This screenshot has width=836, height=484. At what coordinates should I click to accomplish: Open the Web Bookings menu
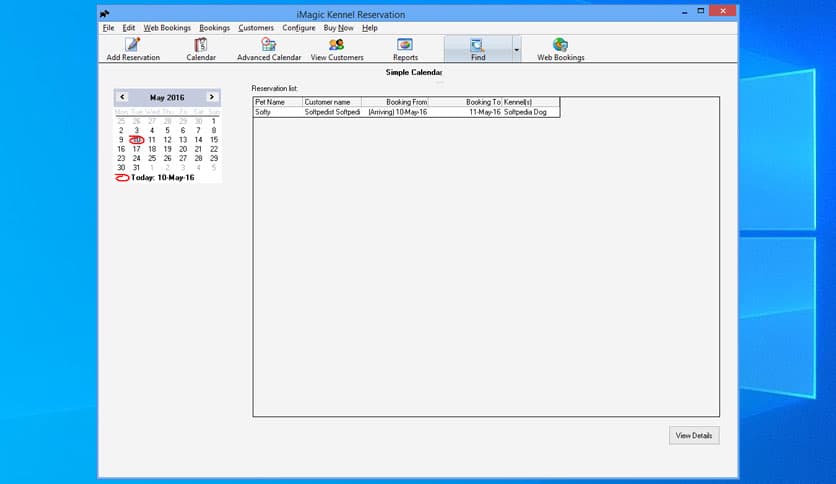[167, 28]
